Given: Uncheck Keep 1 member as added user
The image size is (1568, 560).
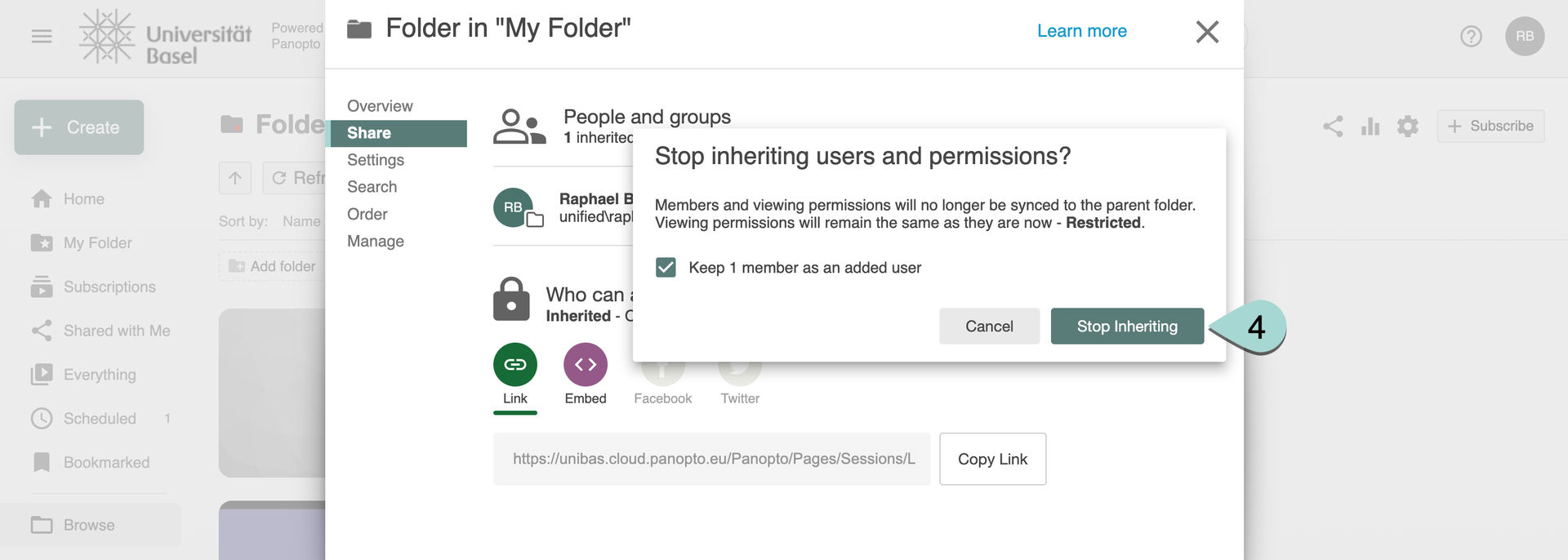Looking at the screenshot, I should 666,268.
